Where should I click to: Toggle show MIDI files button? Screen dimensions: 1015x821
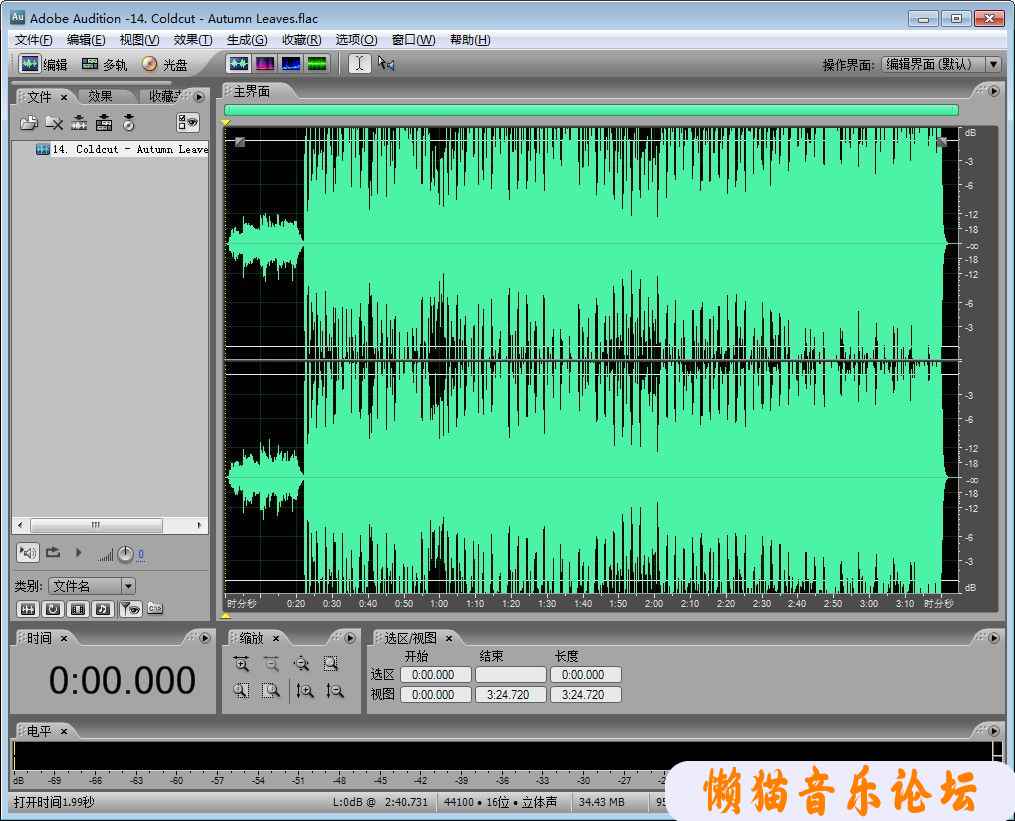(x=103, y=609)
